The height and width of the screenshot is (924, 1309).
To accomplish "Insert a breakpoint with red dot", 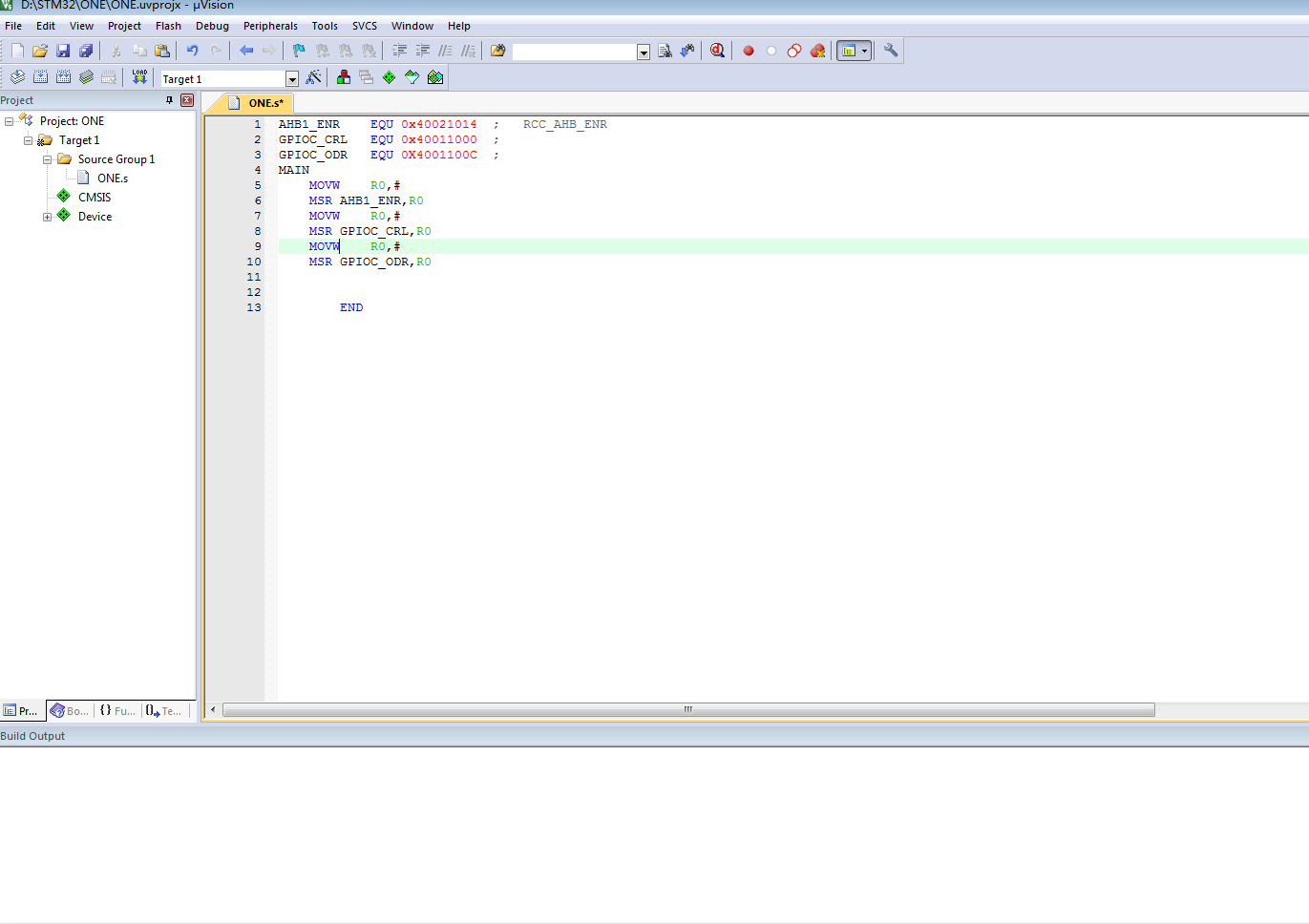I will tap(749, 51).
